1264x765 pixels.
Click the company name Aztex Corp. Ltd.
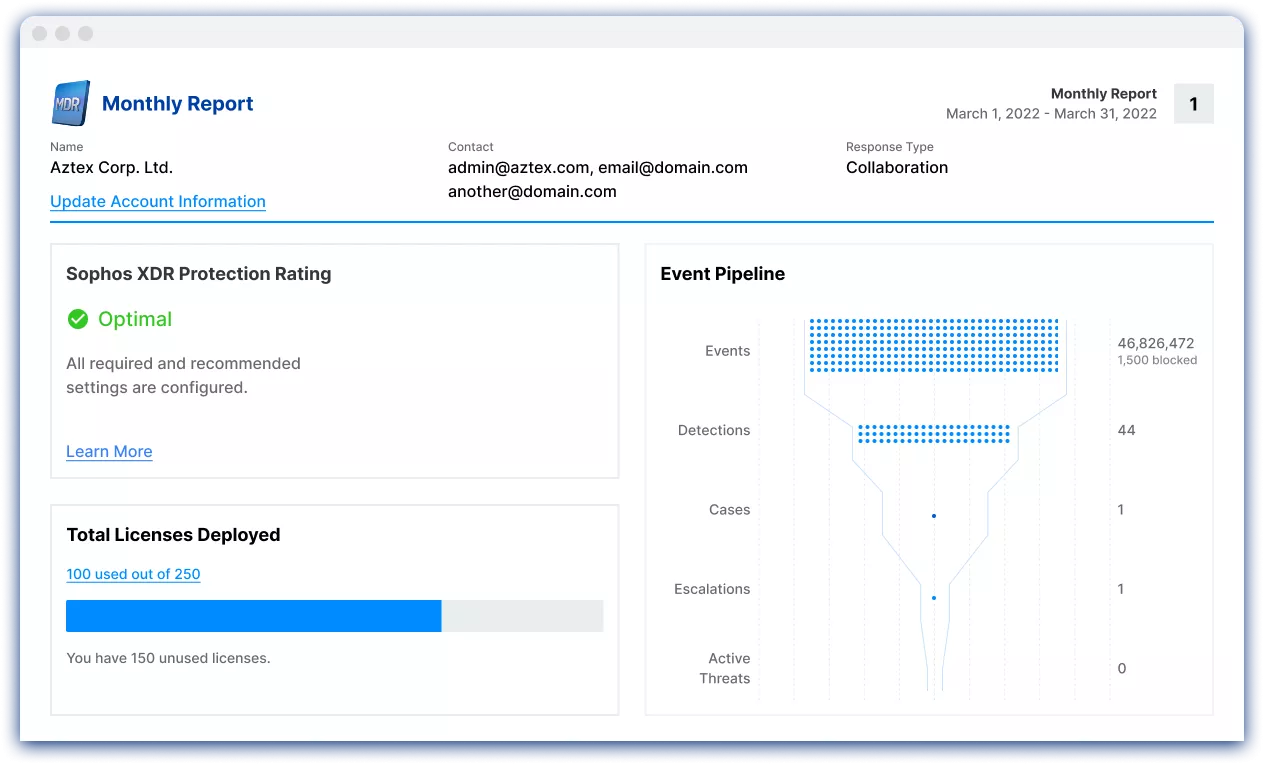pyautogui.click(x=111, y=167)
